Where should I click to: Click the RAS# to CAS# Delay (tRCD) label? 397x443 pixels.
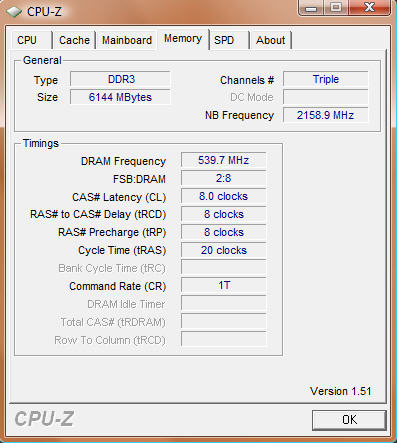[98, 214]
